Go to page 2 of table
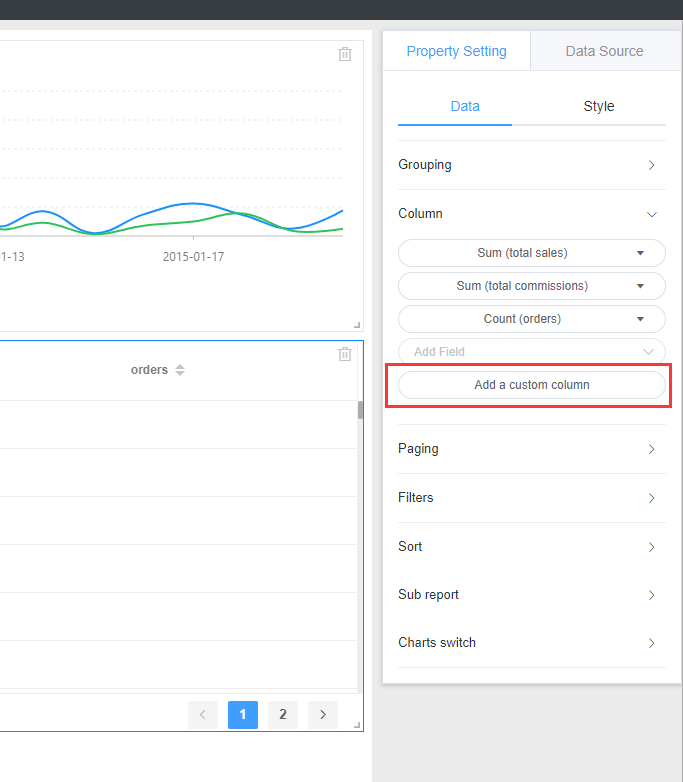The image size is (683, 782). [x=283, y=715]
